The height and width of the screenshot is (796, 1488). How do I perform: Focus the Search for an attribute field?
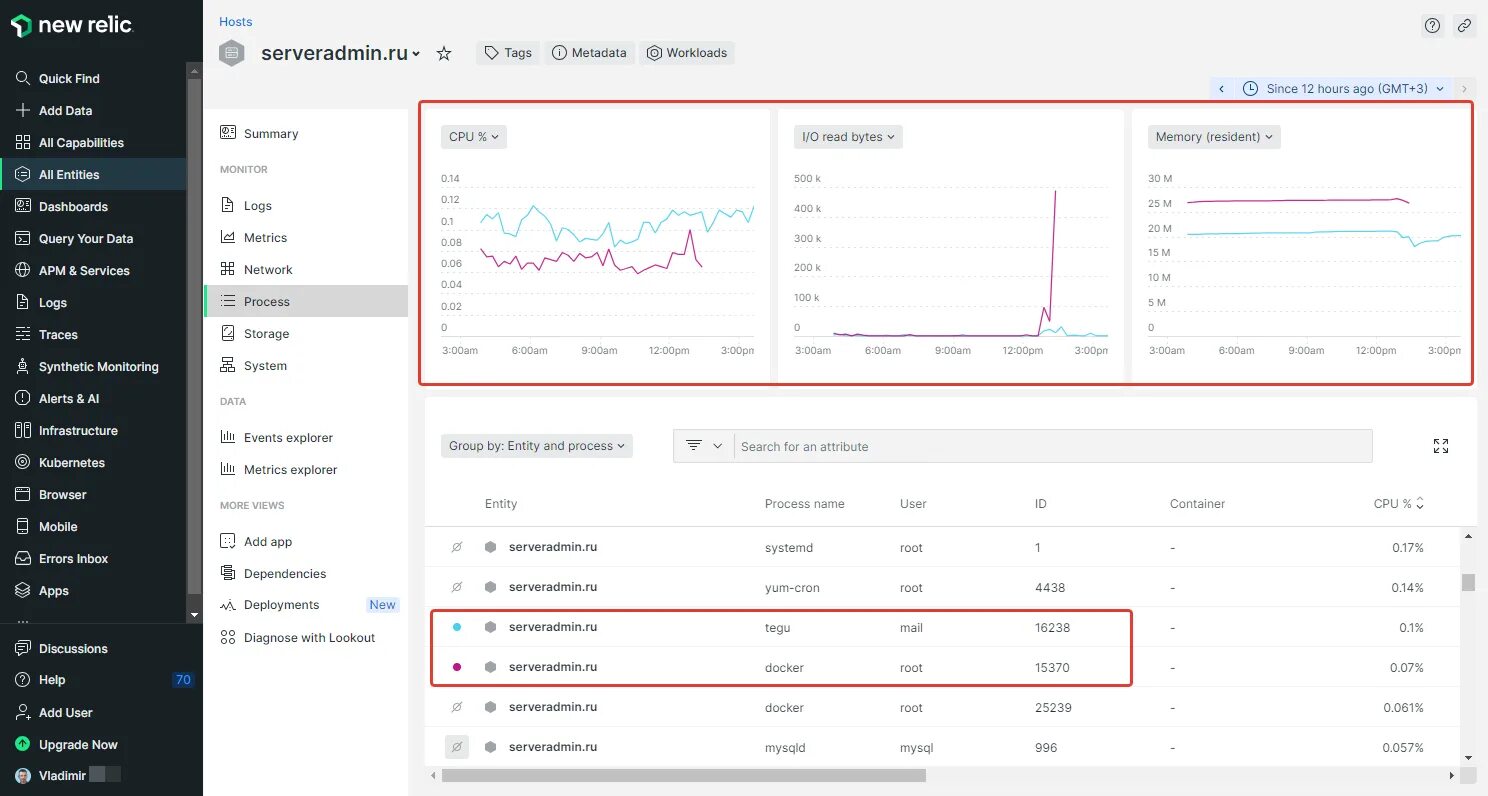tap(1053, 446)
